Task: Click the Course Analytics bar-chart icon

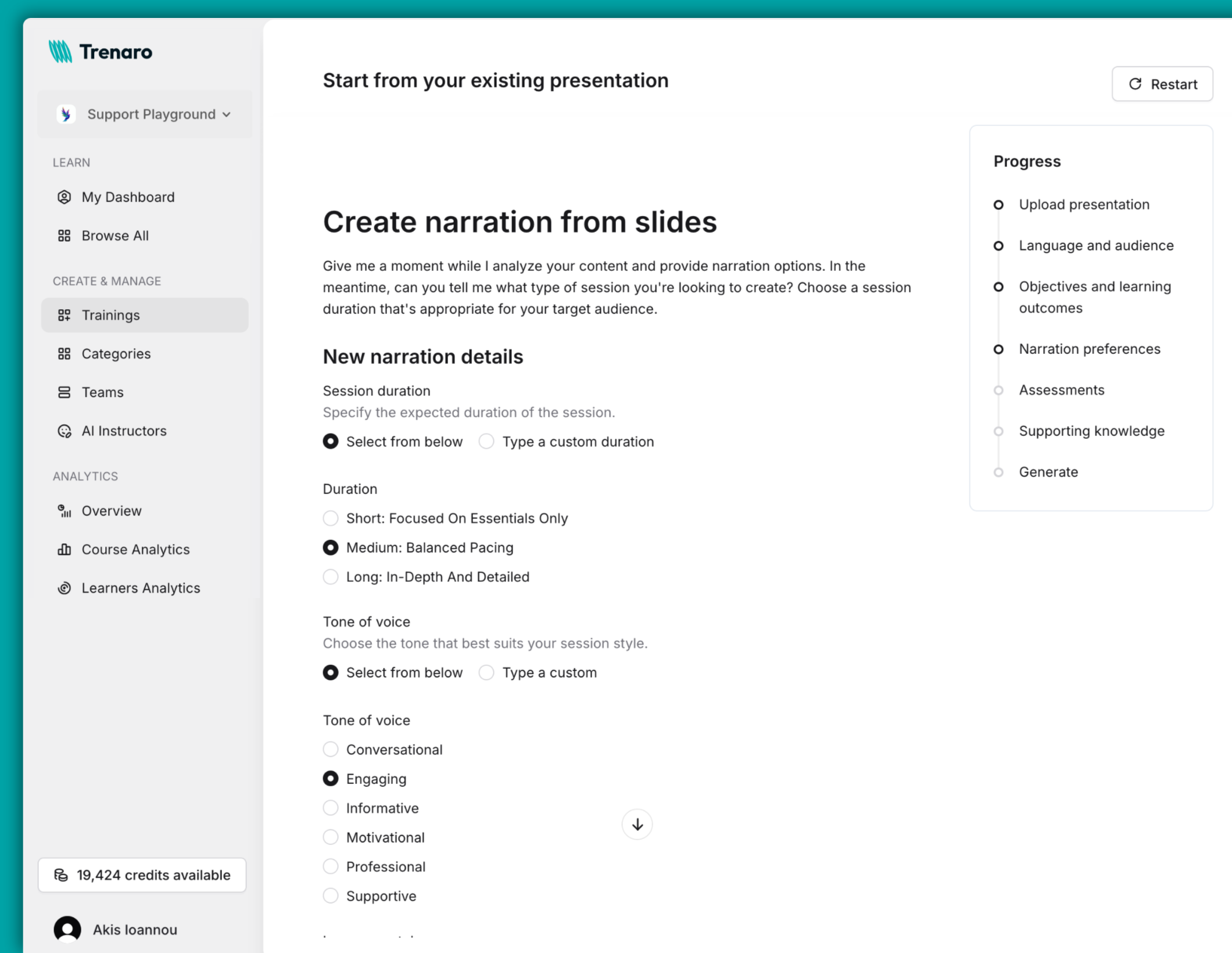Action: [64, 549]
